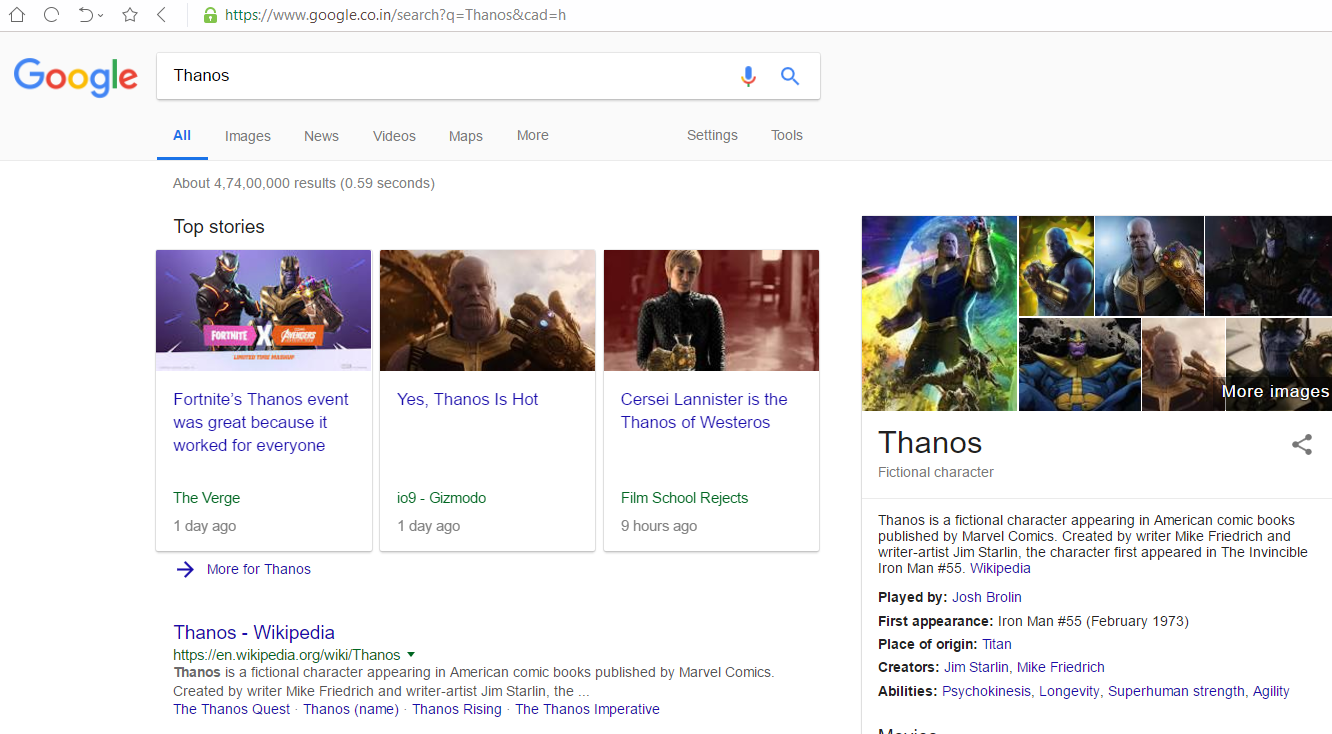
Task: Open Fortnite Thanos event story thumbnail
Action: pyautogui.click(x=264, y=310)
